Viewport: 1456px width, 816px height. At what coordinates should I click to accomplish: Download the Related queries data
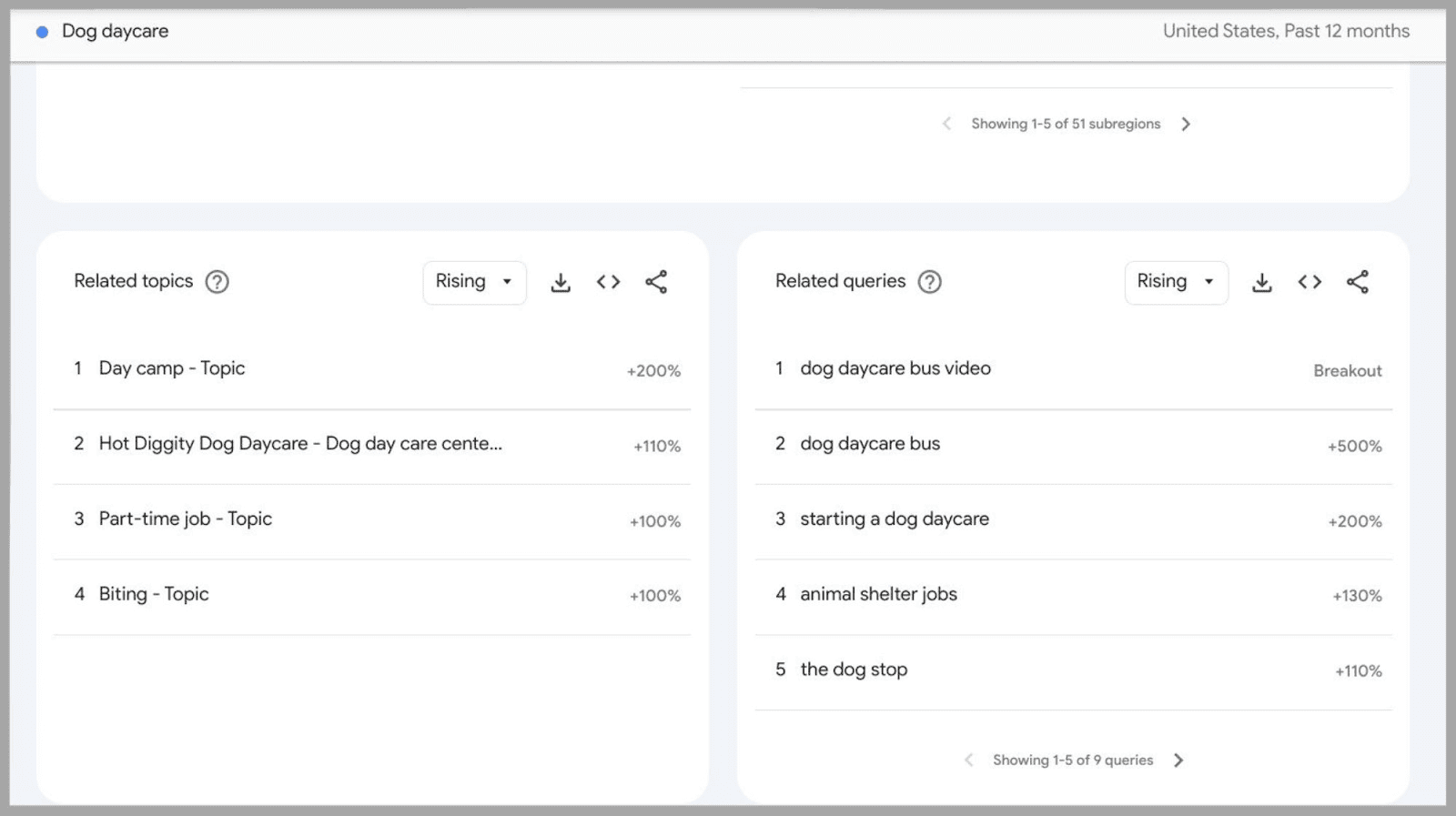1261,283
